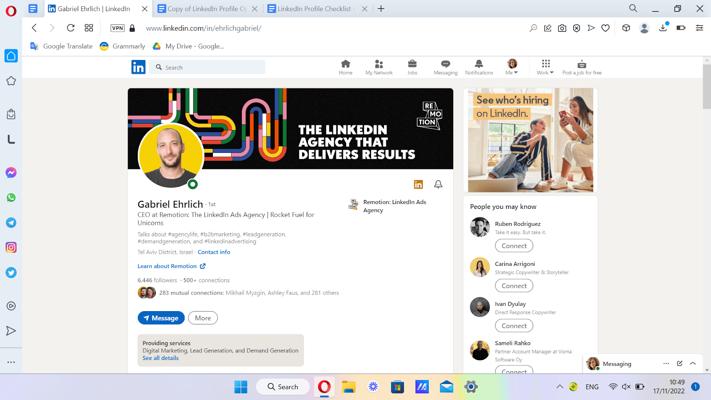
Task: Open LinkedIn Home from navigation bar
Action: pos(345,67)
